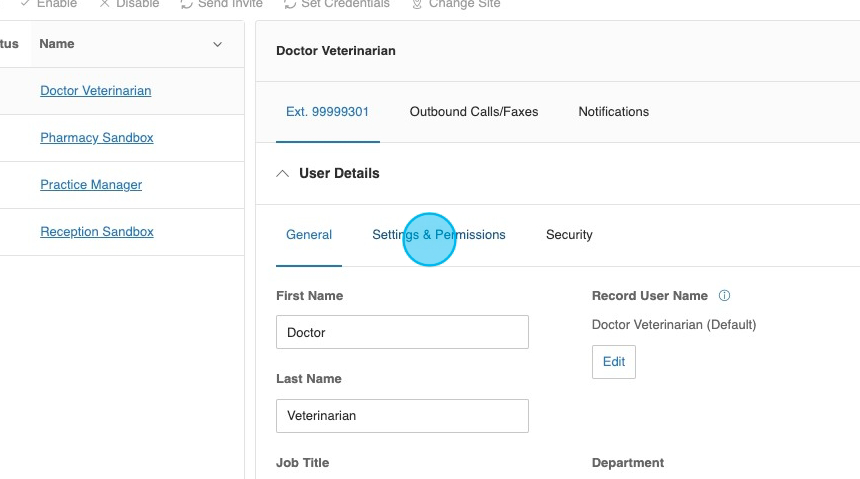The image size is (860, 479).
Task: Click the Disable X icon in toolbar
Action: pos(105,4)
